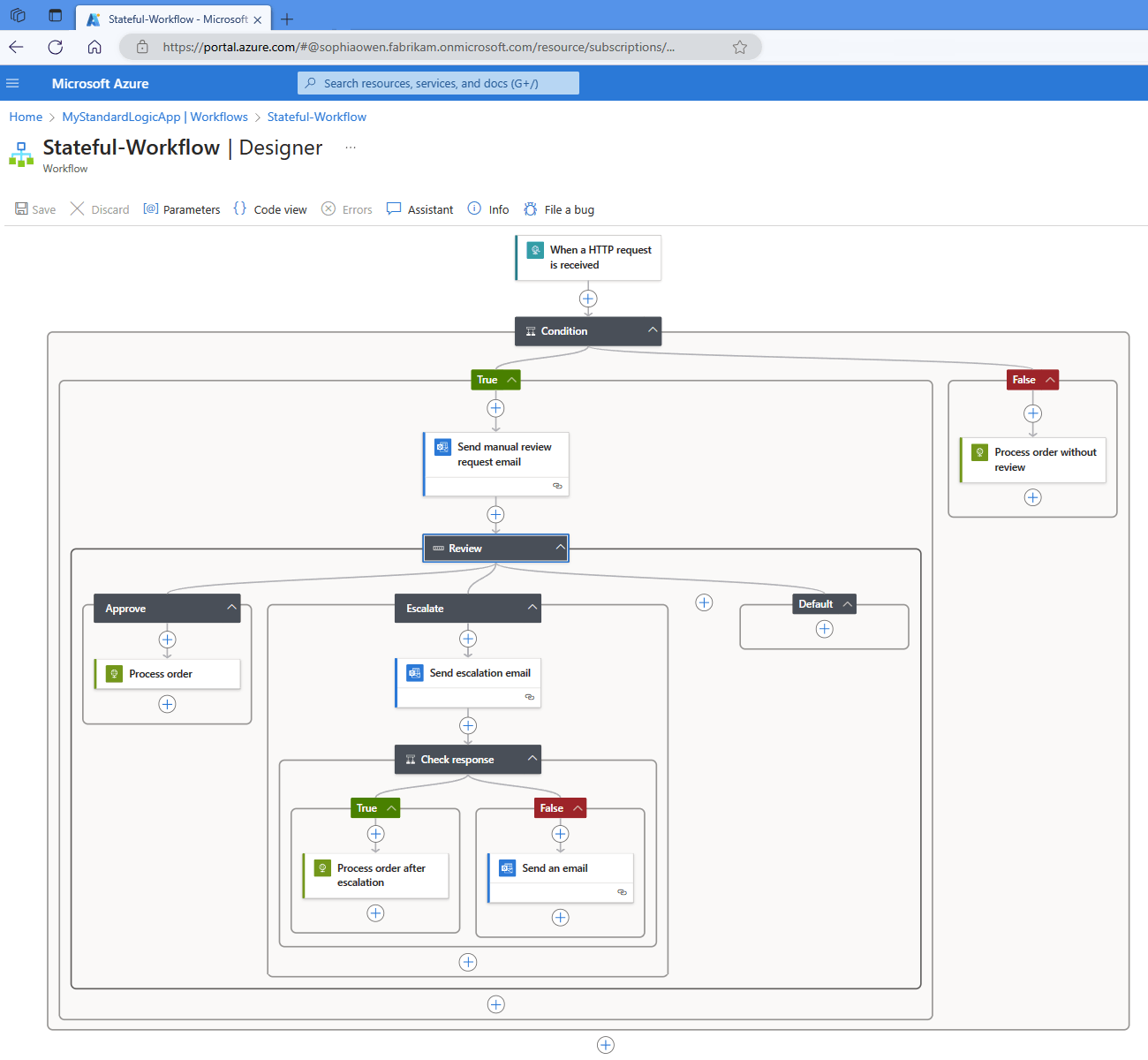Open a new browser tab
The image size is (1148, 1060).
(x=287, y=19)
